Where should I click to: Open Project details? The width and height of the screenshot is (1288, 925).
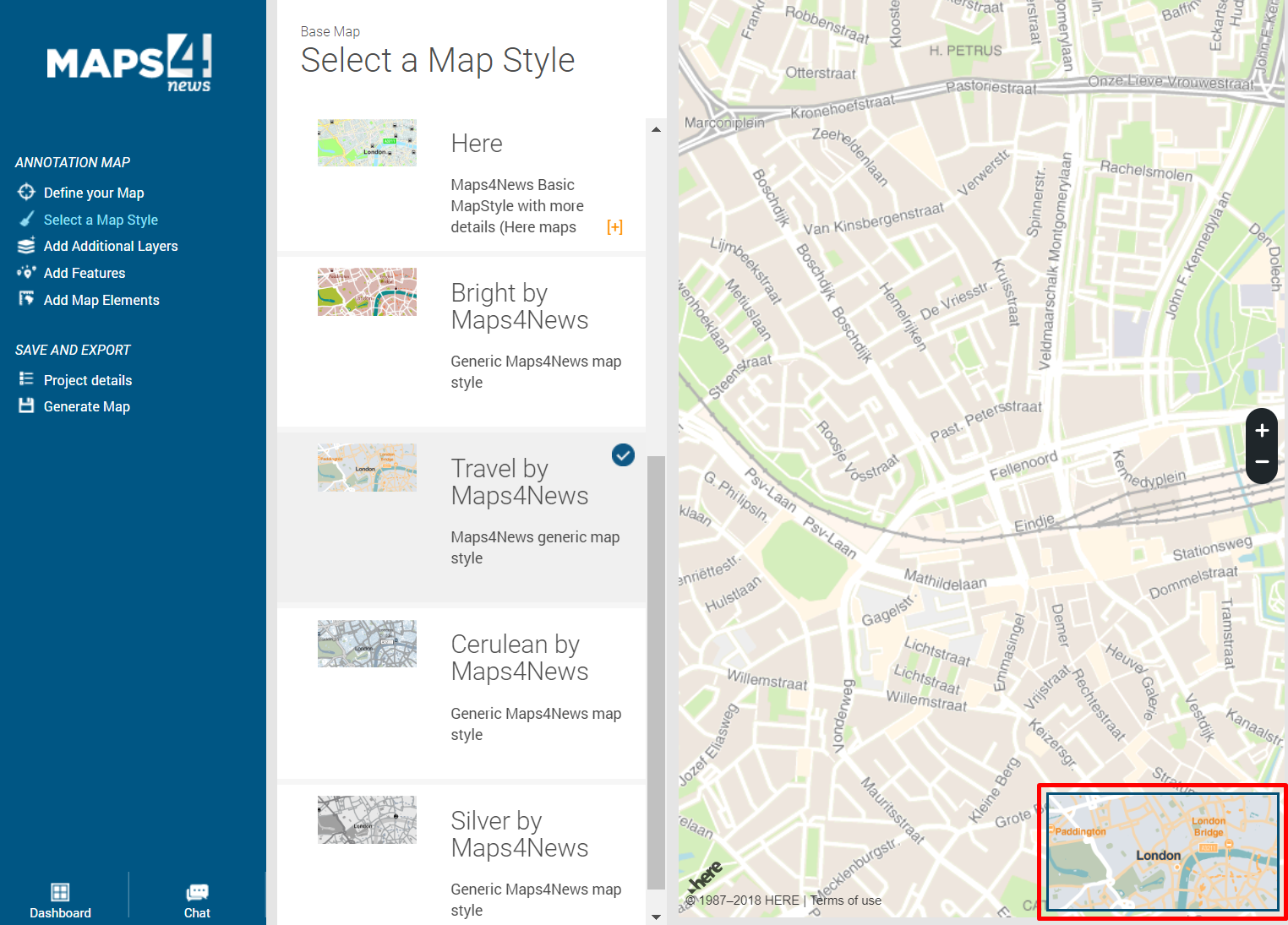(88, 380)
